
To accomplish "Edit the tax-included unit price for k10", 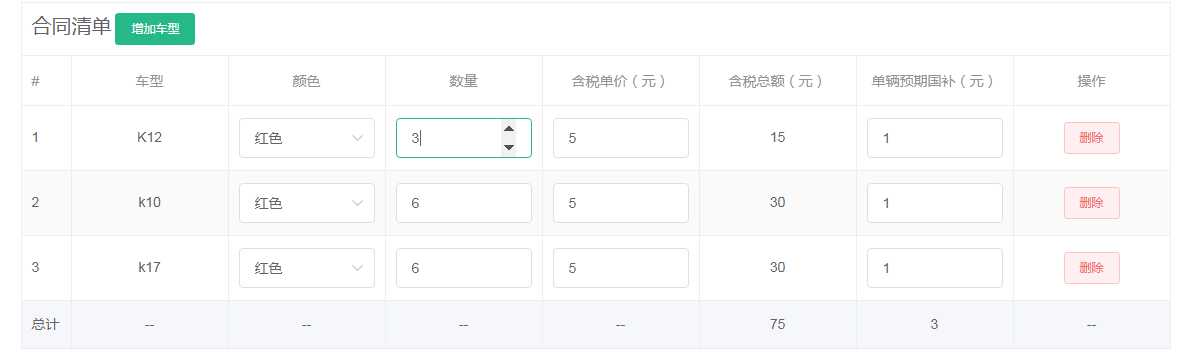I will 621,203.
